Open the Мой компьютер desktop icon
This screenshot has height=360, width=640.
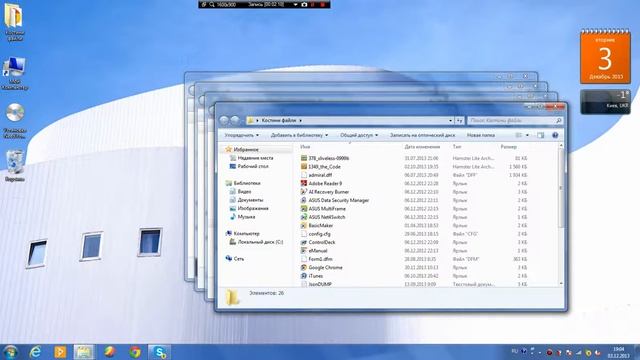pyautogui.click(x=14, y=73)
